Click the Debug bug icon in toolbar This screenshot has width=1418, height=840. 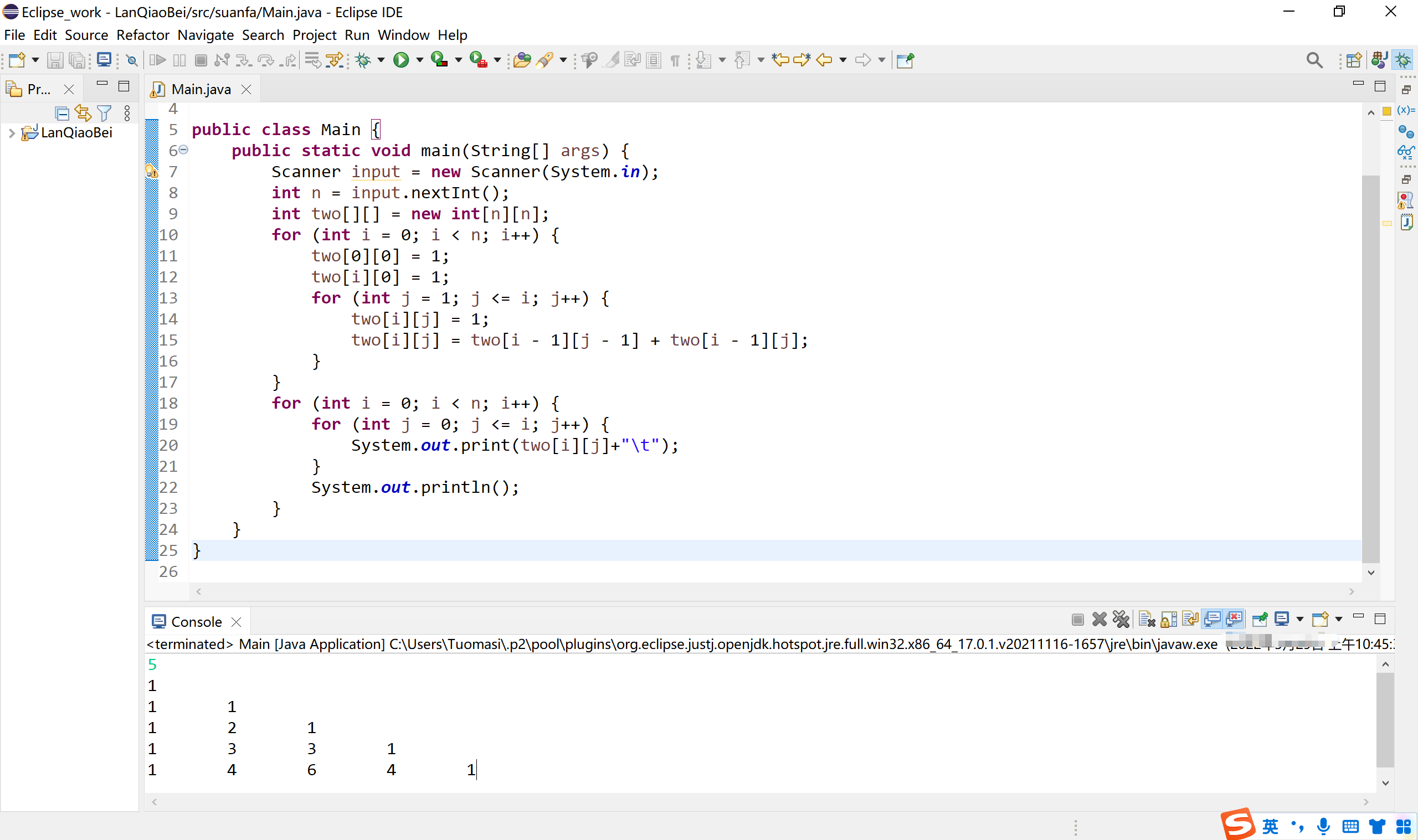(363, 60)
